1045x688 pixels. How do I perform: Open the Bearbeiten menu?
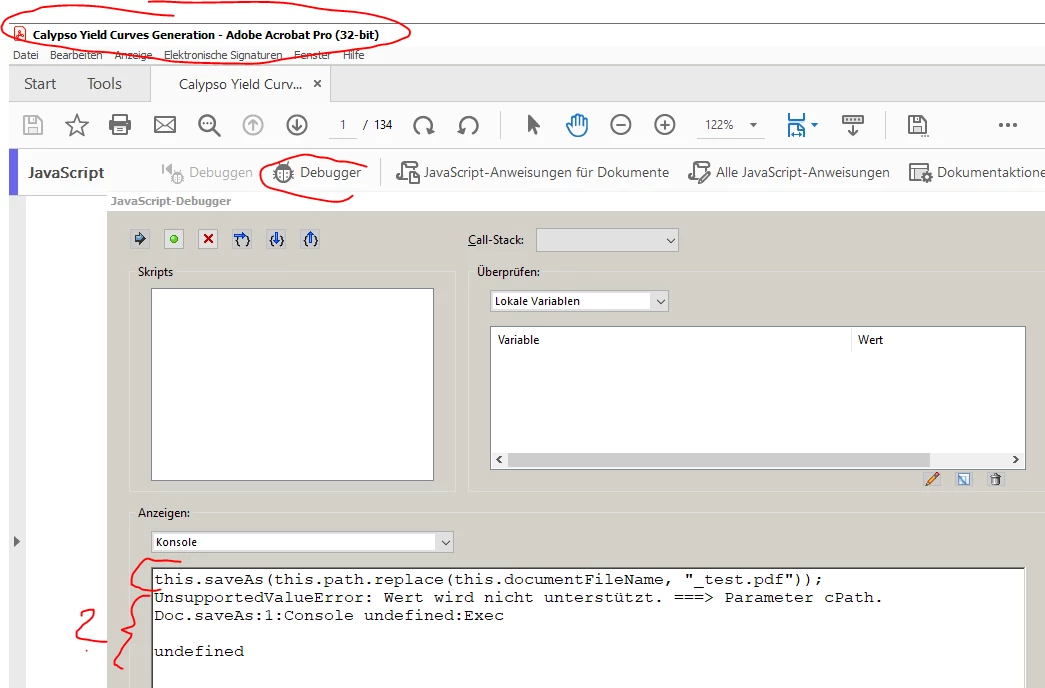coord(76,55)
